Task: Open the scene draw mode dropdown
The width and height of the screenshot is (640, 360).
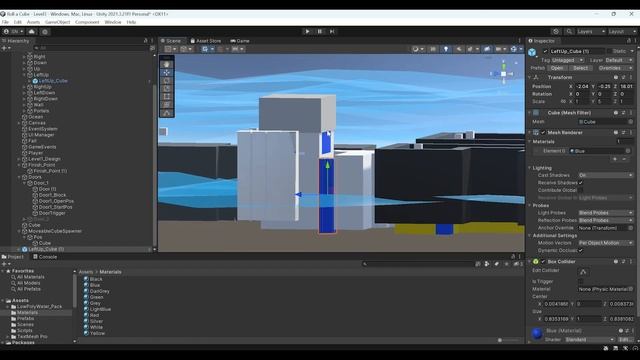Action: [417, 49]
